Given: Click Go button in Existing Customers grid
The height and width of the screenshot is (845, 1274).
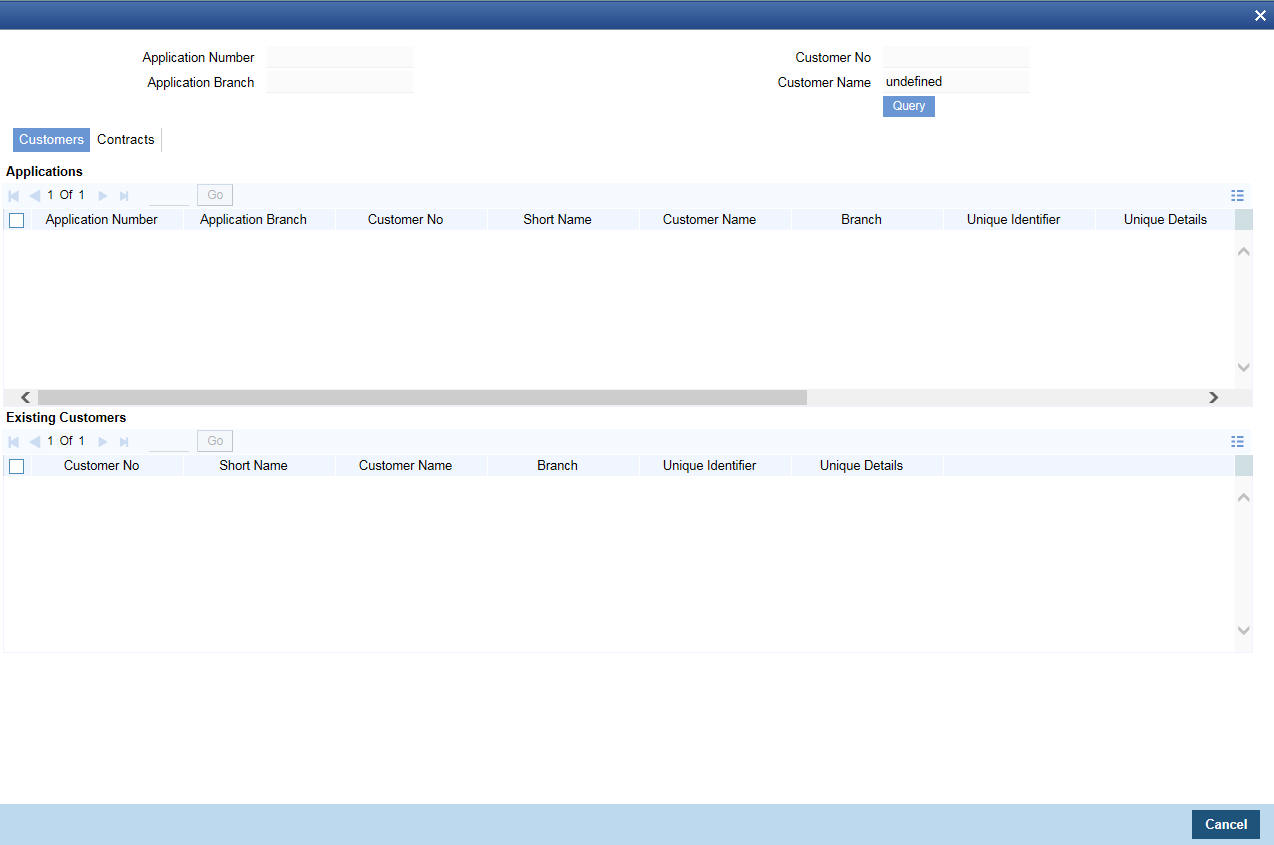Looking at the screenshot, I should click(215, 441).
